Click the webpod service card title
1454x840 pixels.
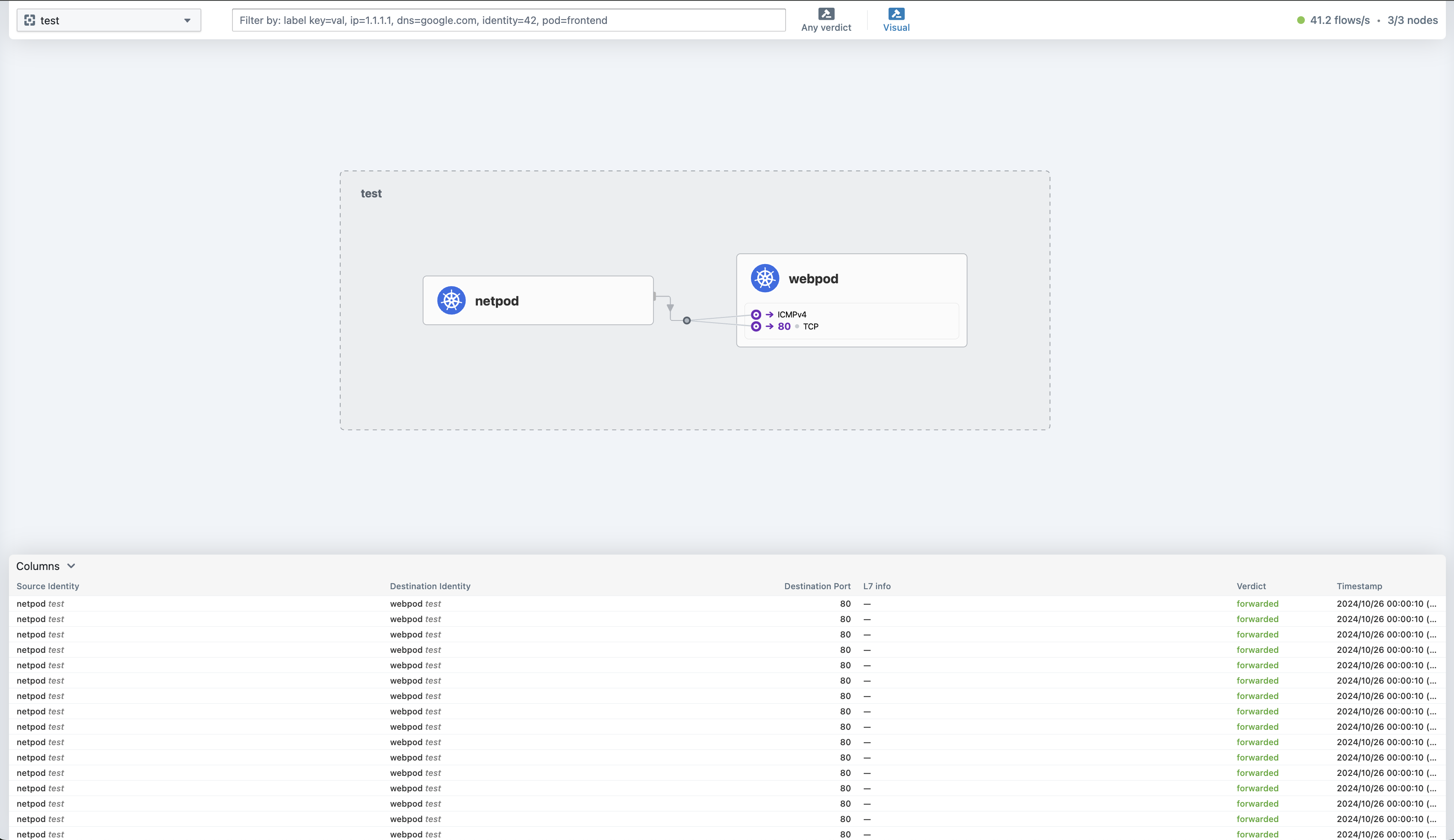813,279
